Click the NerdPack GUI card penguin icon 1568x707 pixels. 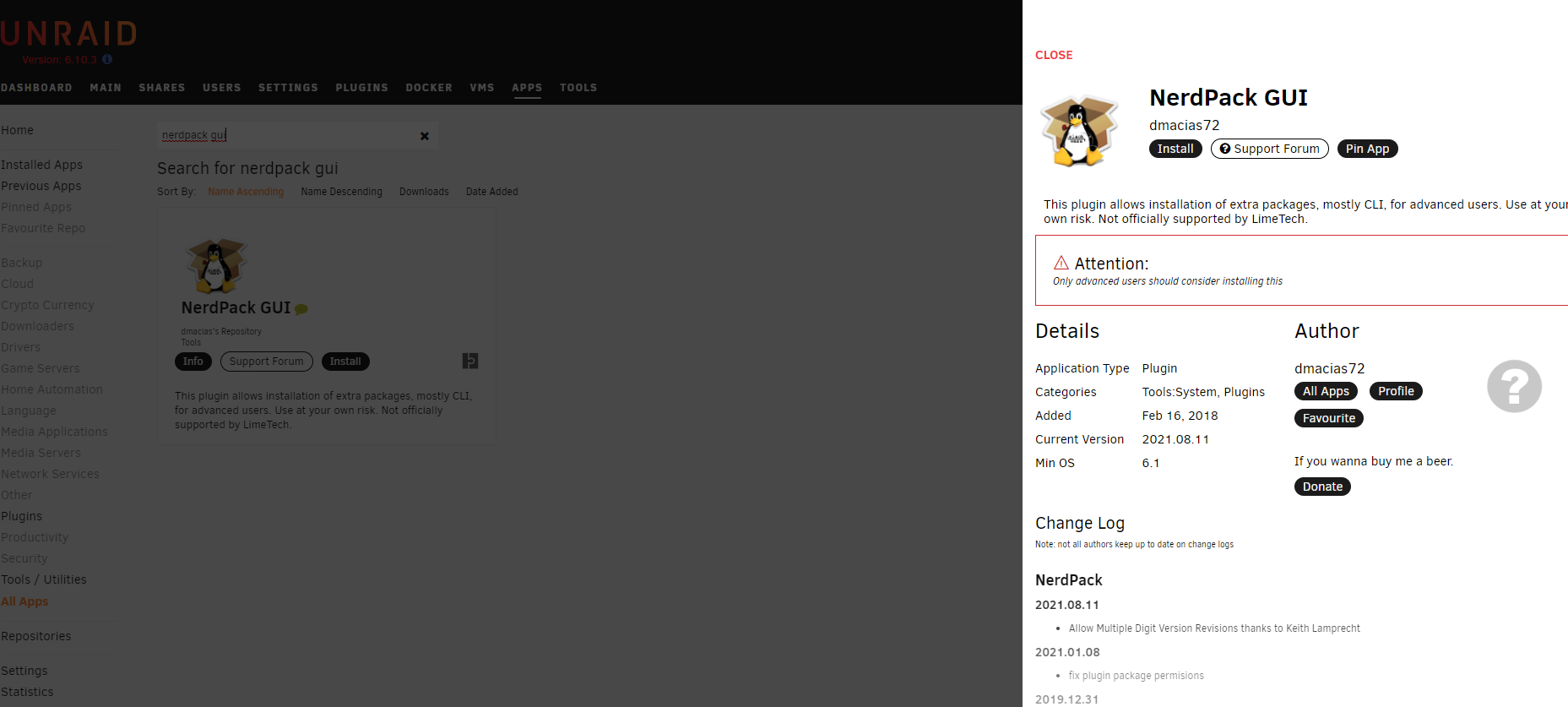coord(216,265)
